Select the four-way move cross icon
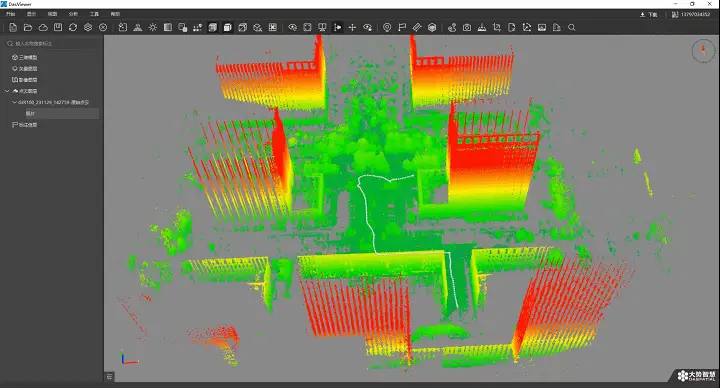 point(352,28)
